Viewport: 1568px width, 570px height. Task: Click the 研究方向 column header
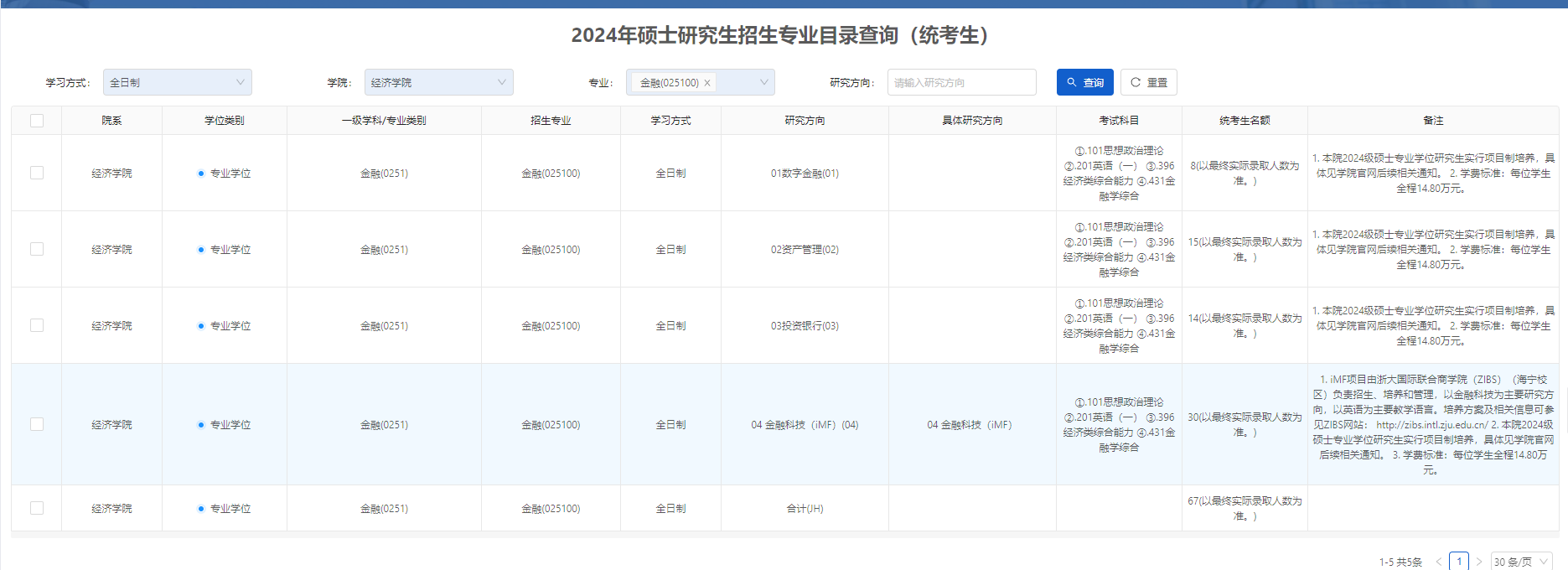click(805, 121)
